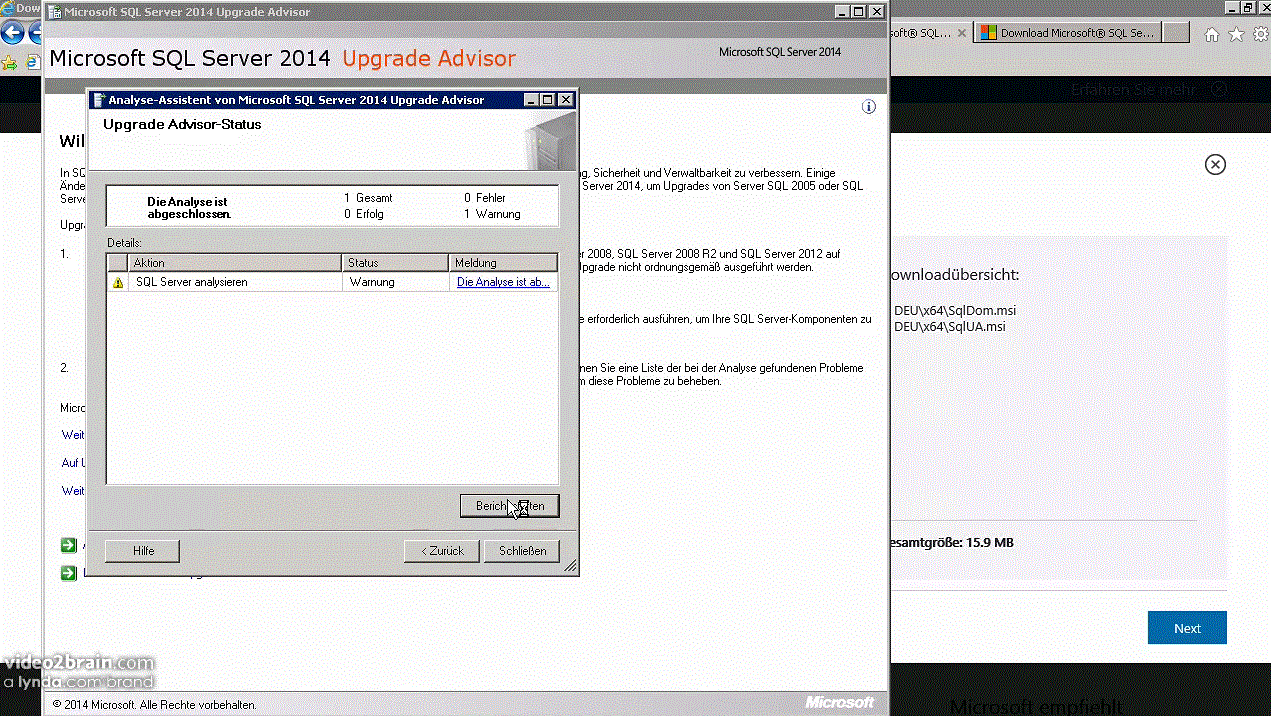Sort by the Status column header
1271x716 pixels.
click(395, 263)
